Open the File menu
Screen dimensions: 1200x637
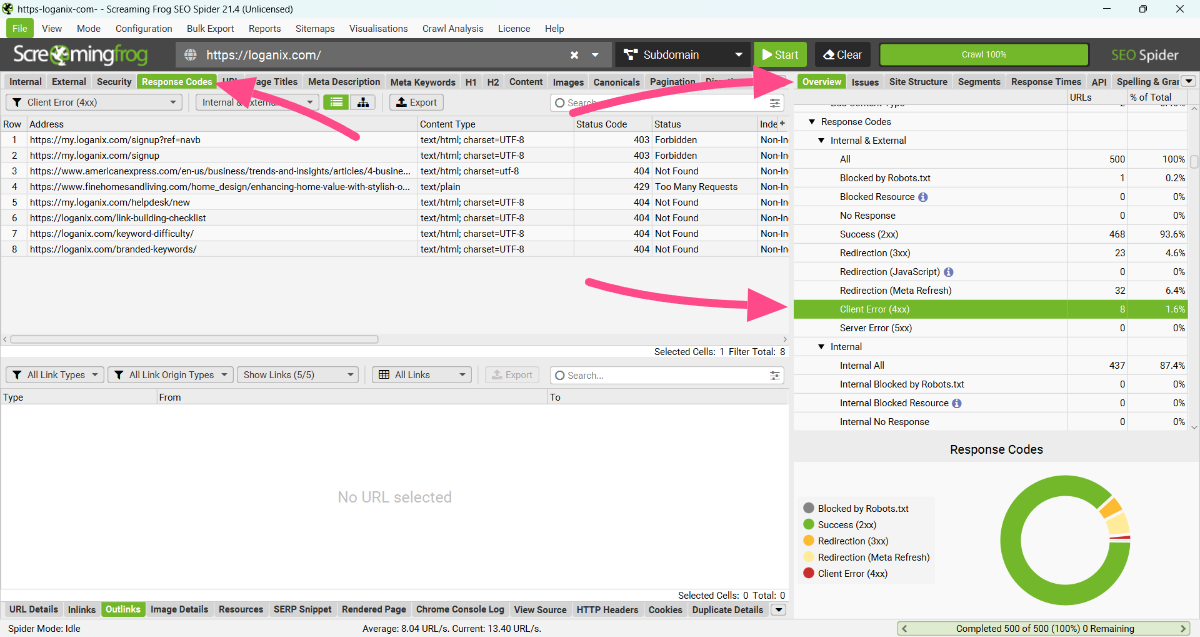(20, 29)
